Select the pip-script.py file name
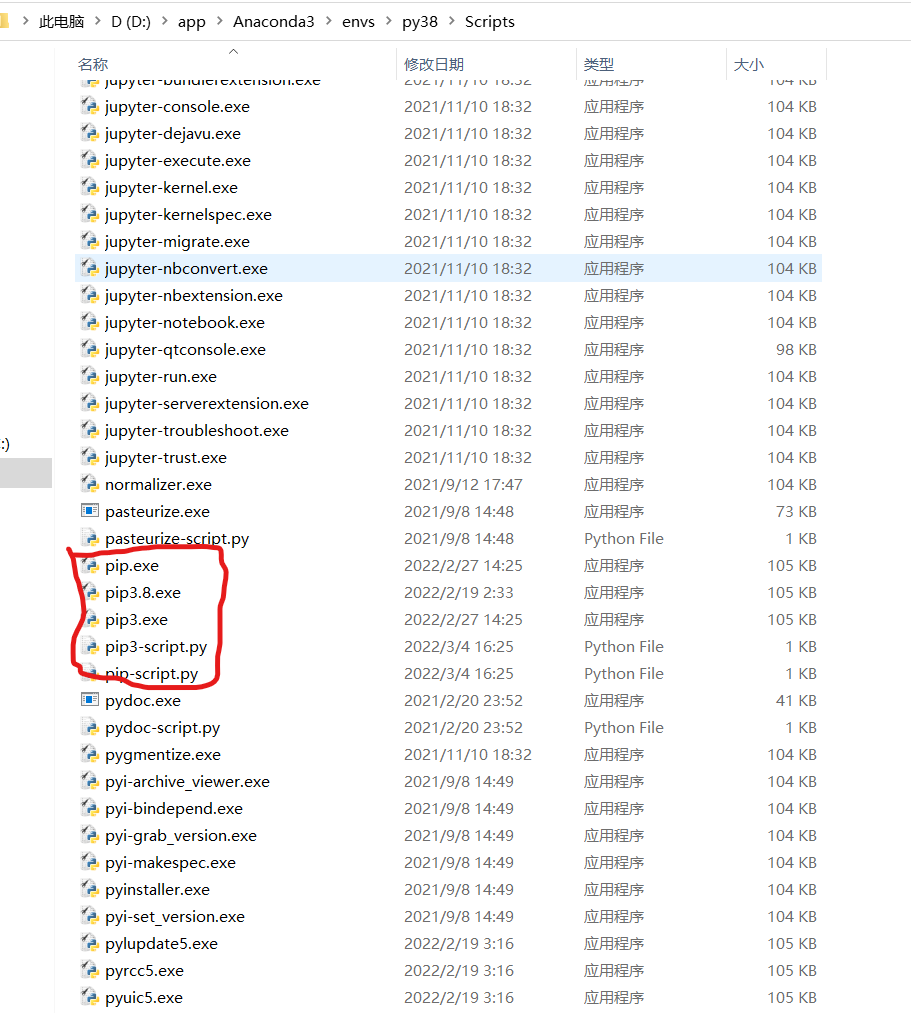Image resolution: width=911 pixels, height=1013 pixels. tap(152, 674)
